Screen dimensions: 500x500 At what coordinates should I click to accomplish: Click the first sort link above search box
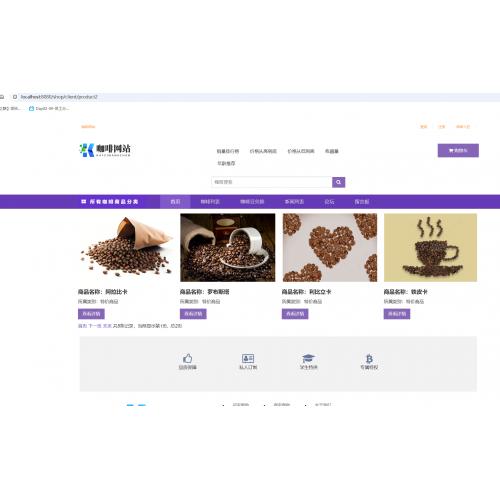coord(228,151)
